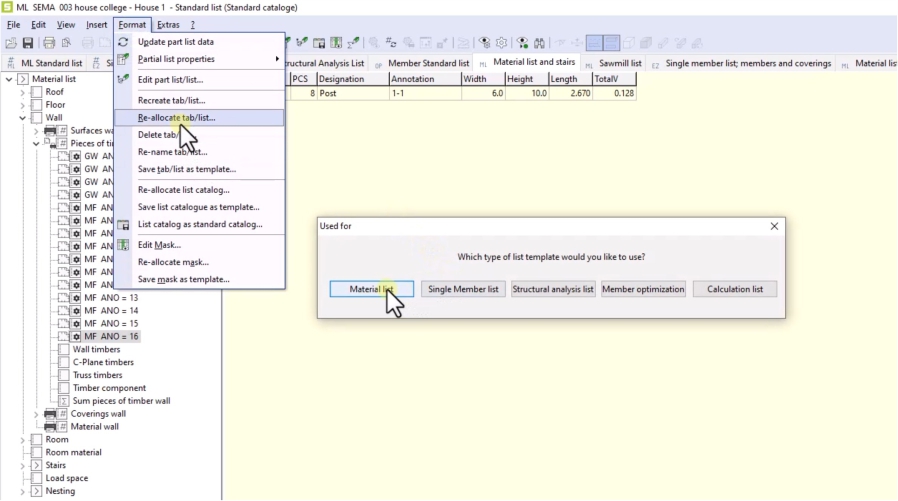Click the Update part list data refresh icon

pyautogui.click(x=123, y=42)
